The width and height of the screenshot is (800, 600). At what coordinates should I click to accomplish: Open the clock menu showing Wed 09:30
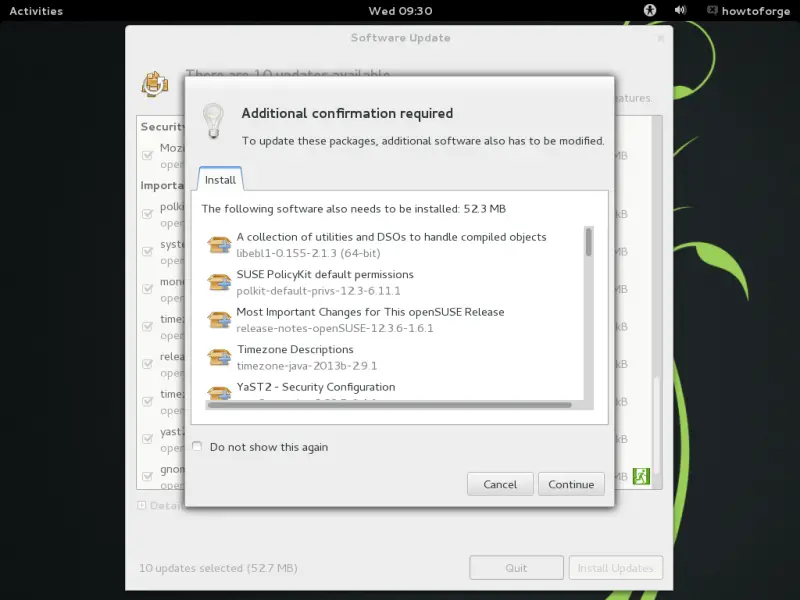click(x=401, y=11)
